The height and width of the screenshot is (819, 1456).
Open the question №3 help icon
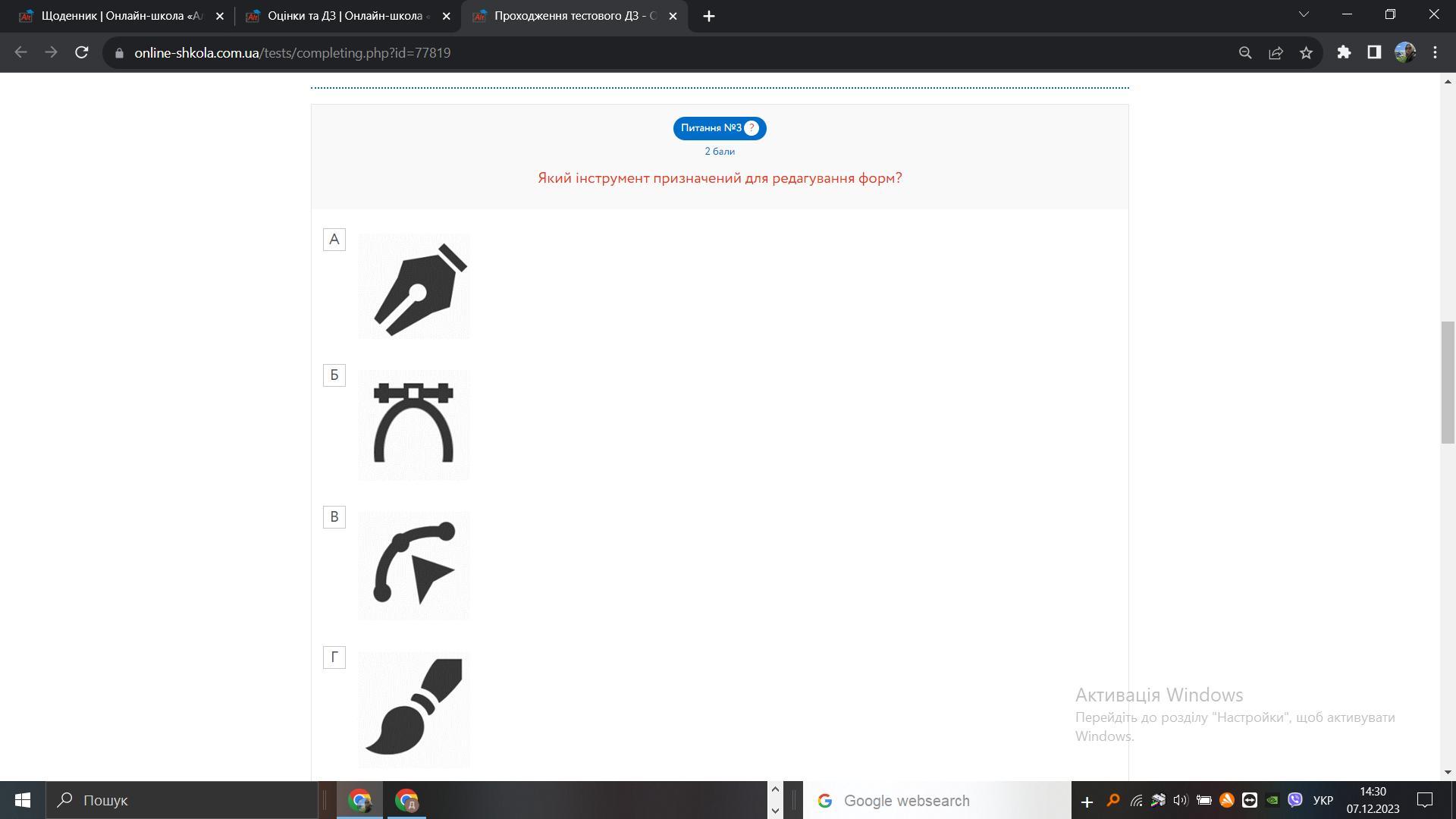[x=752, y=128]
